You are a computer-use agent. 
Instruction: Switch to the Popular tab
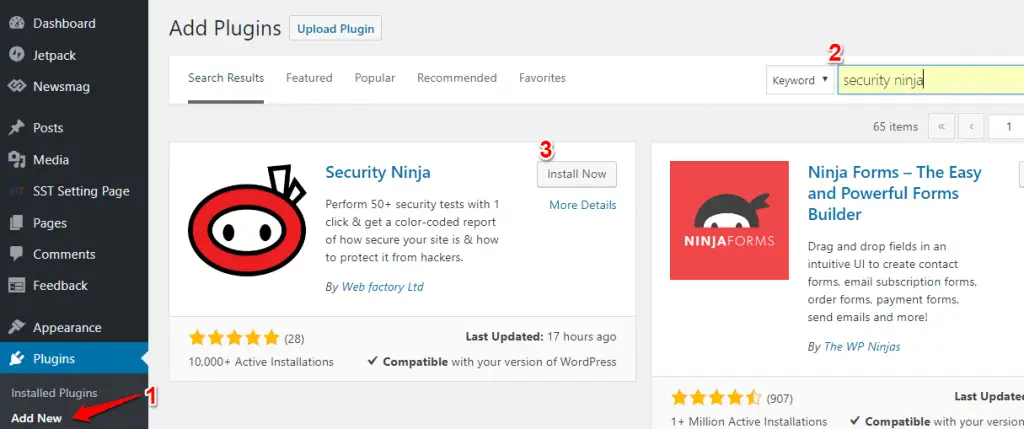[x=375, y=78]
